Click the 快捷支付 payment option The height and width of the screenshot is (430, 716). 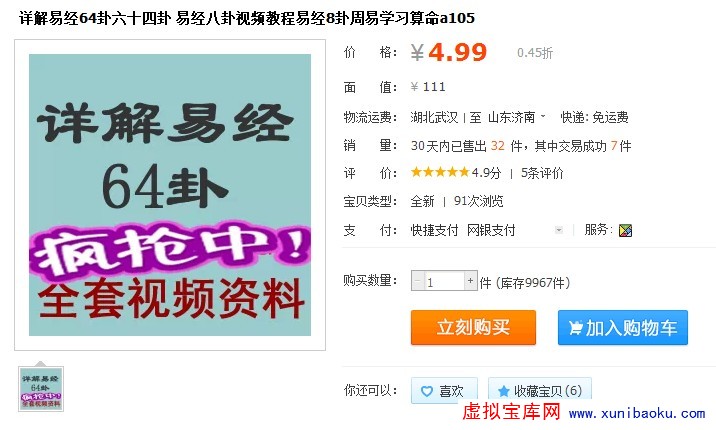434,230
